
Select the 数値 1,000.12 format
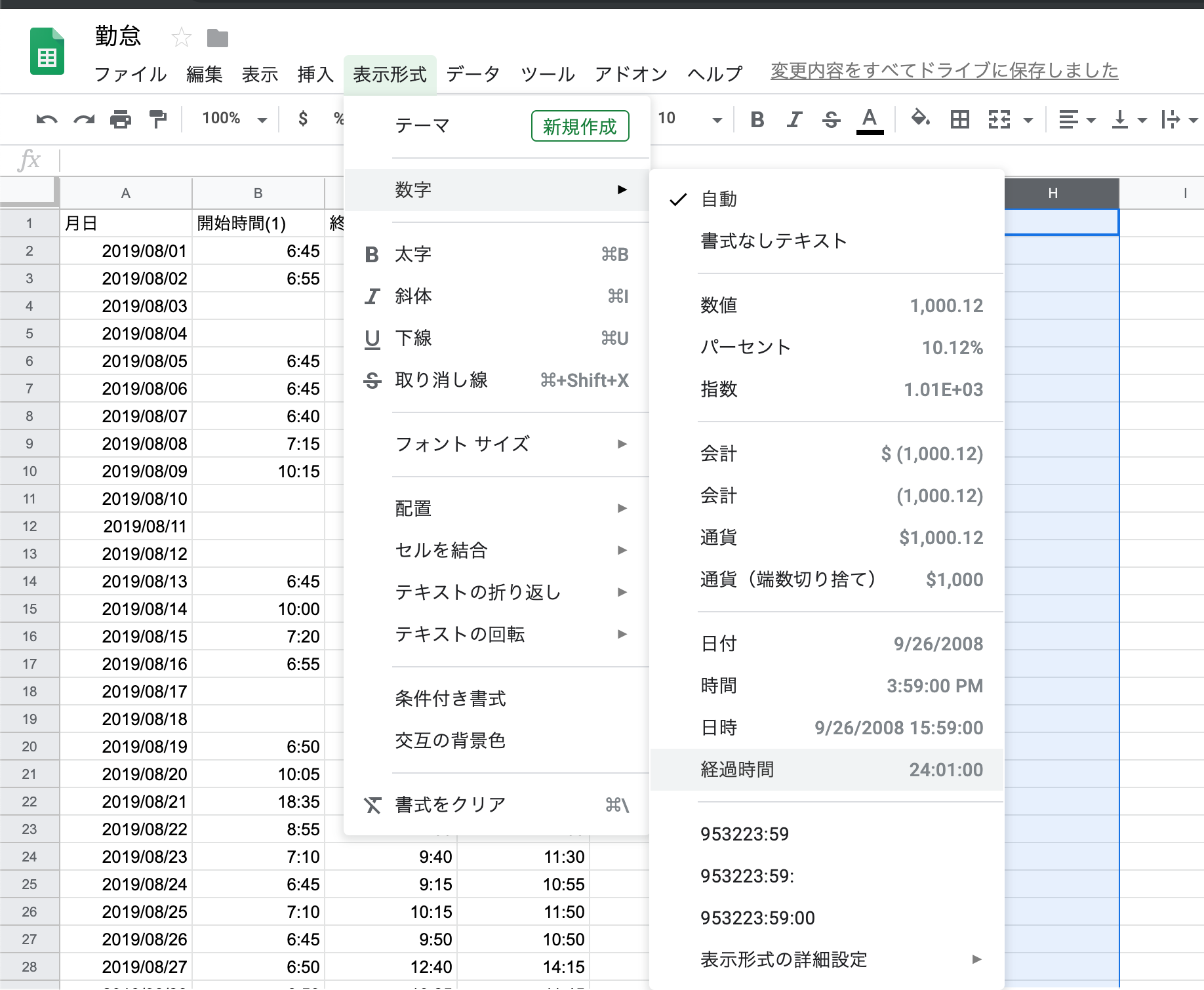click(827, 306)
